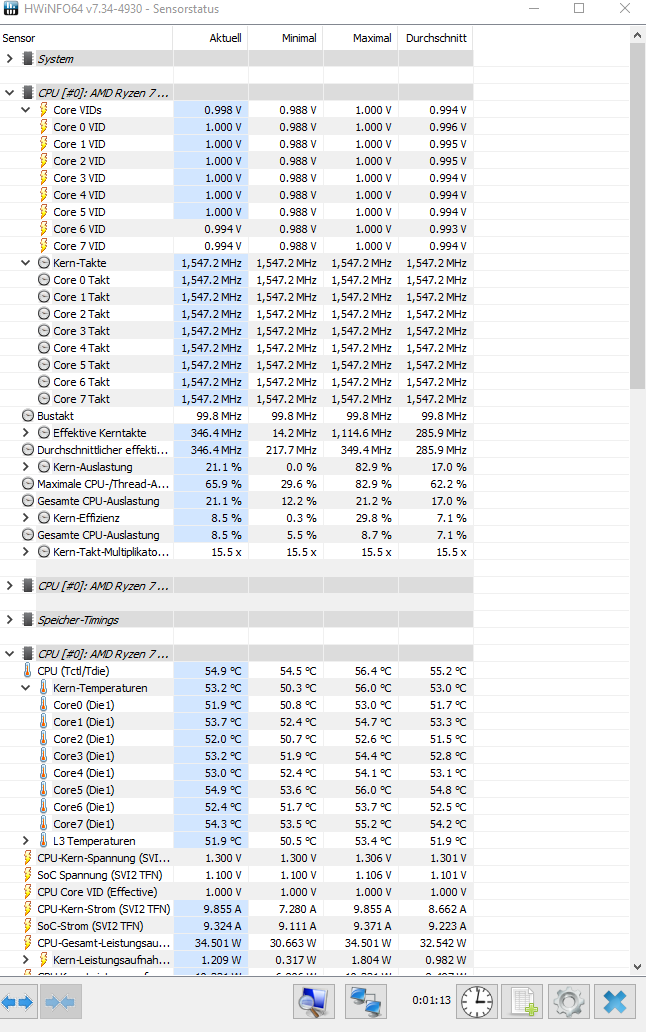Click clock icon beside Kern-Effizienz

pos(44,517)
